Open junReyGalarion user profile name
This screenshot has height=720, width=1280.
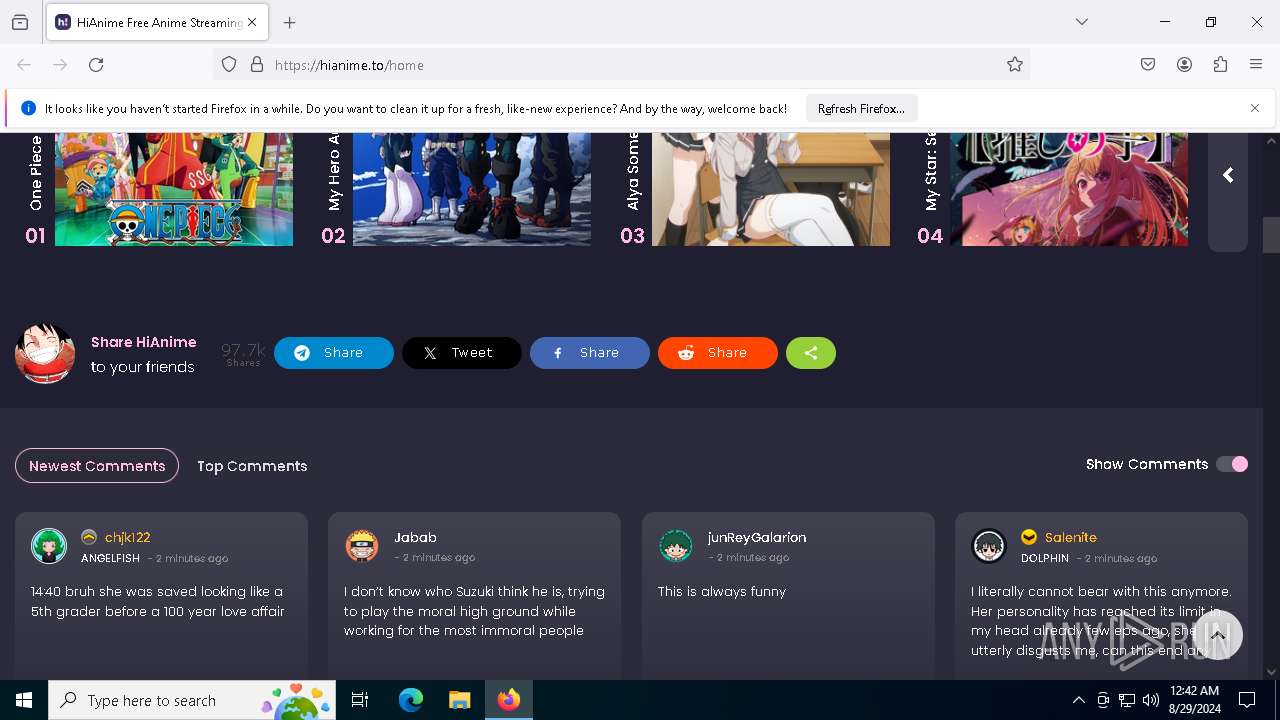[x=757, y=538]
